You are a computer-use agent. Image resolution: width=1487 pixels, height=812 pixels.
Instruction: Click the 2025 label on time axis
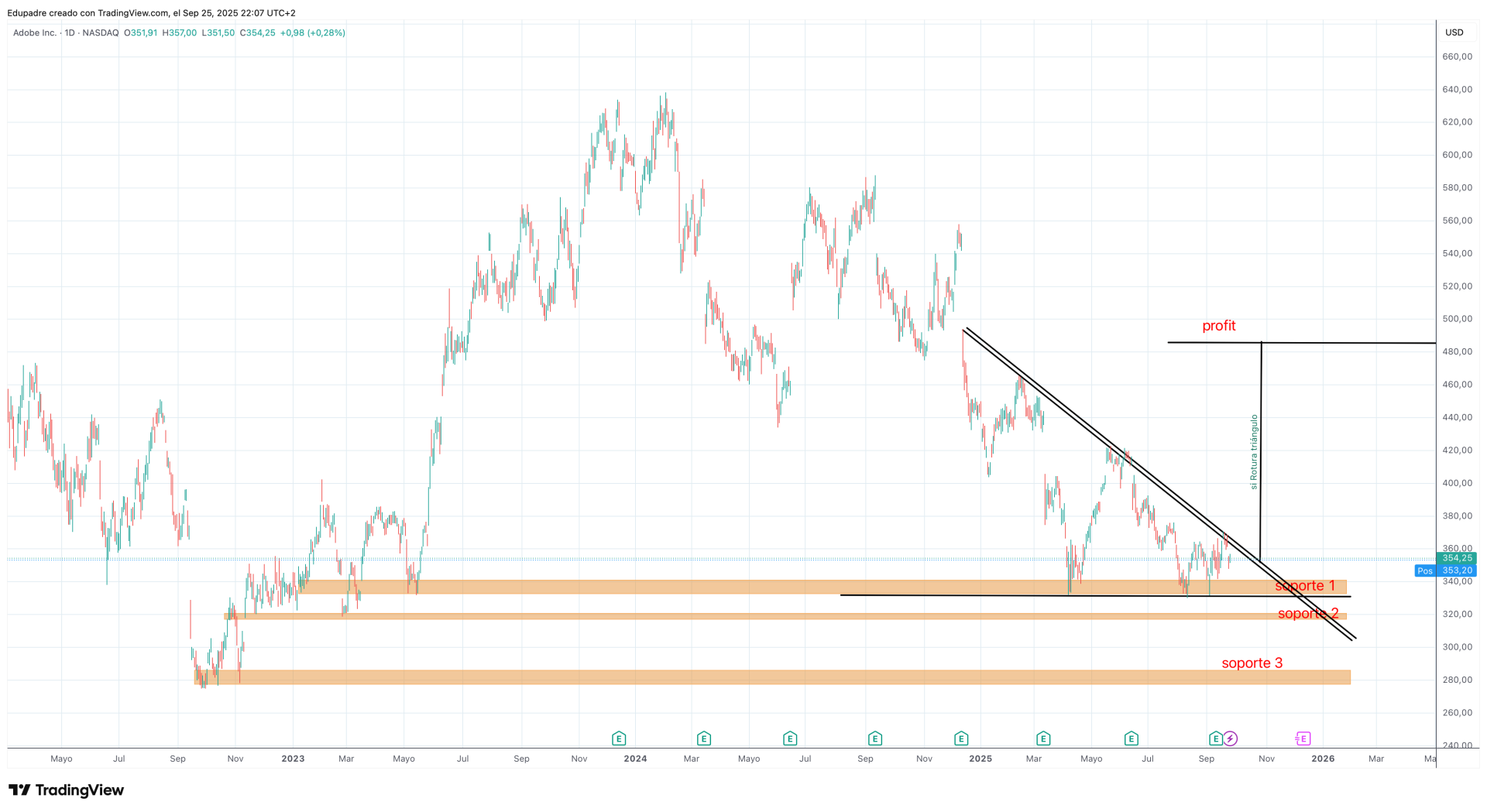tap(980, 759)
